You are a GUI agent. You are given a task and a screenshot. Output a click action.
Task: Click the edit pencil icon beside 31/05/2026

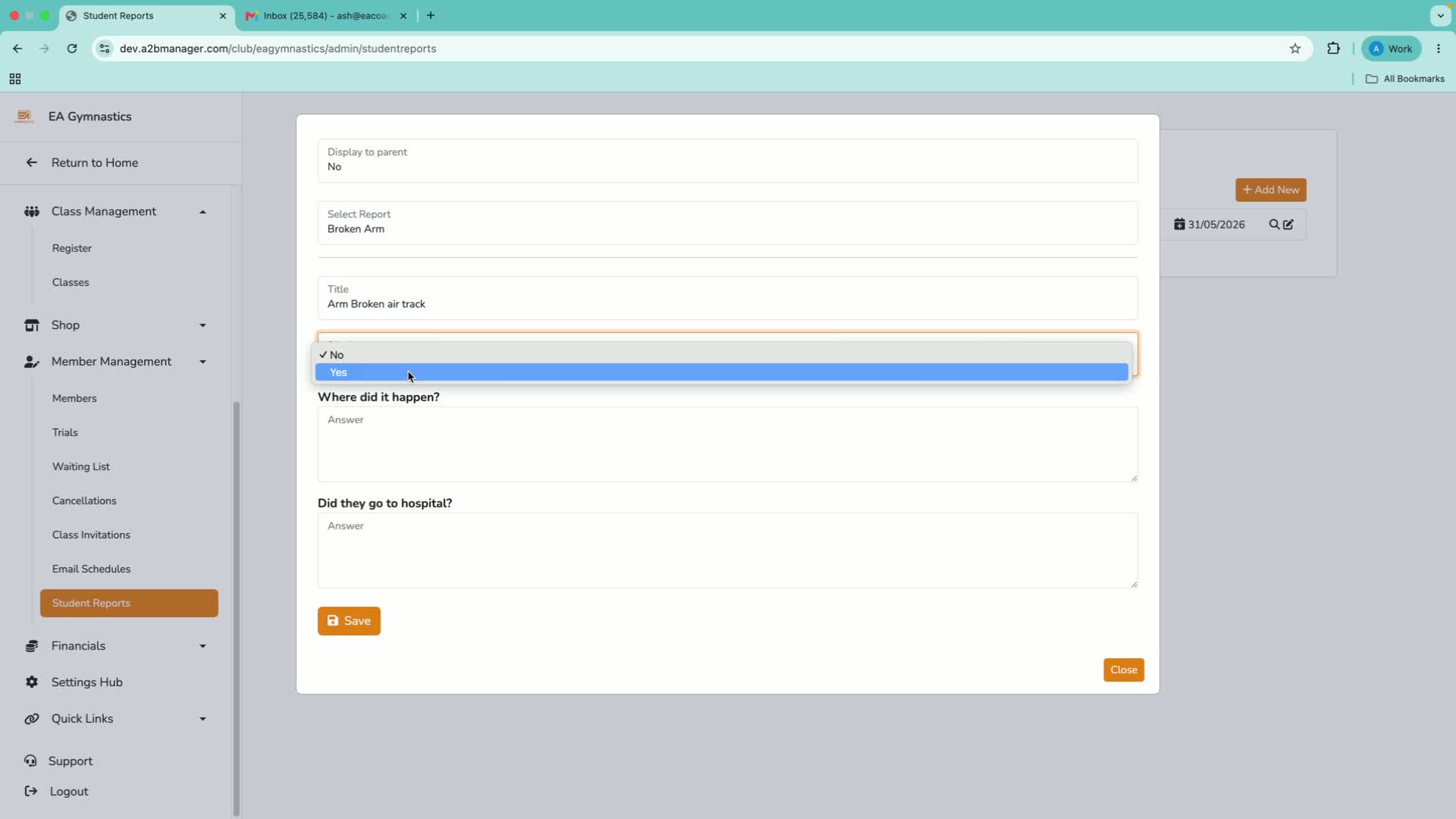[x=1288, y=224]
